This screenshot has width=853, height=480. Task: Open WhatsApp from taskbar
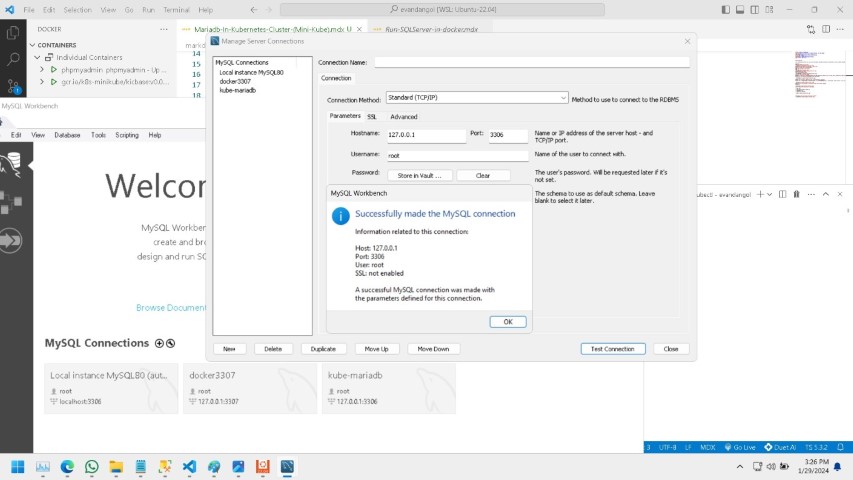pos(91,467)
